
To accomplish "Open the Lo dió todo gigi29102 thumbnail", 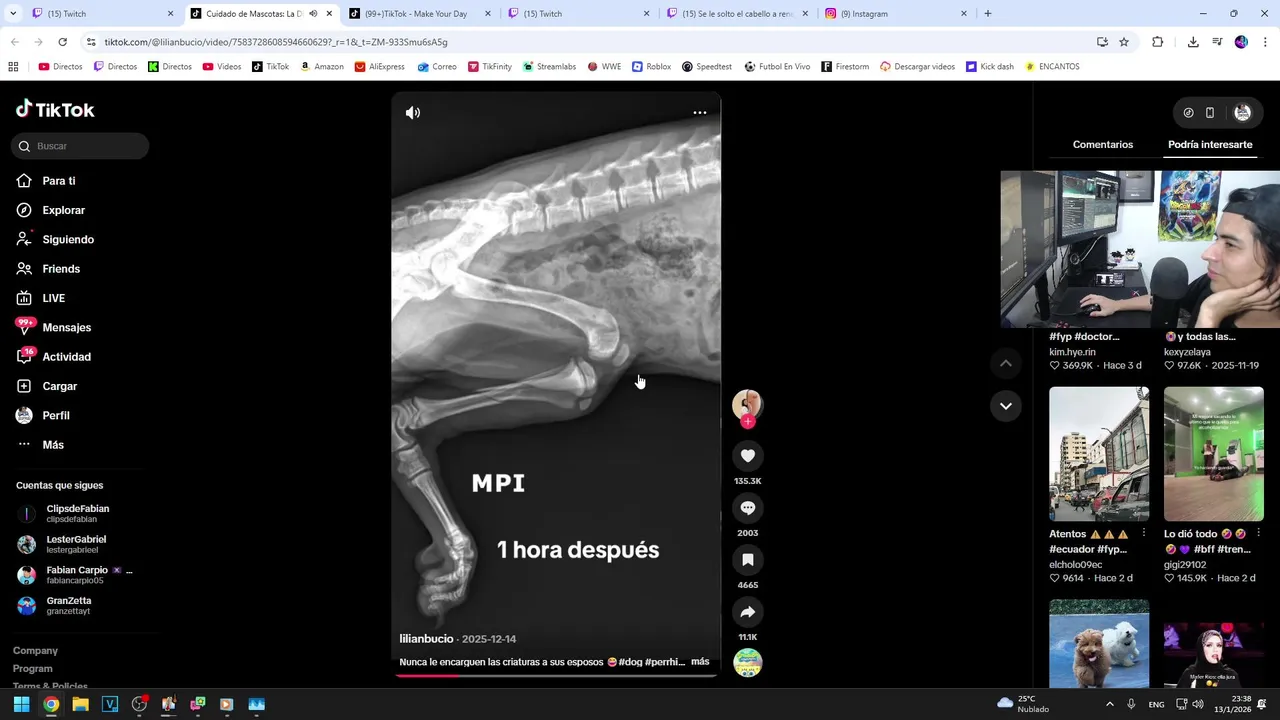I will pos(1213,454).
